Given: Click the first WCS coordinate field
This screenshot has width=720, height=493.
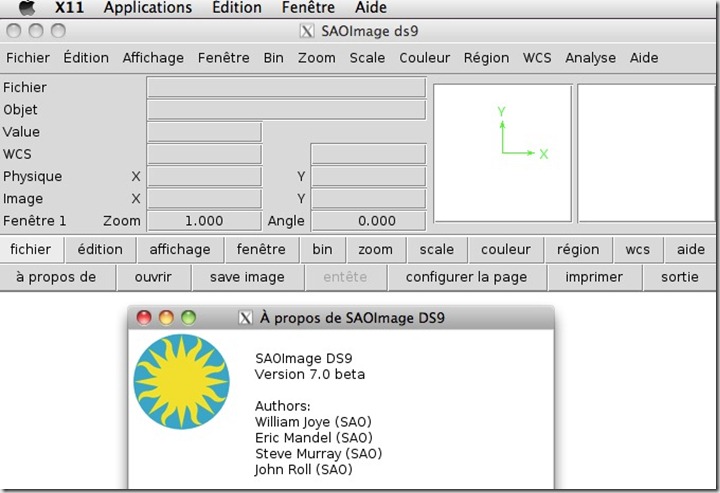Looking at the screenshot, I should tap(204, 154).
